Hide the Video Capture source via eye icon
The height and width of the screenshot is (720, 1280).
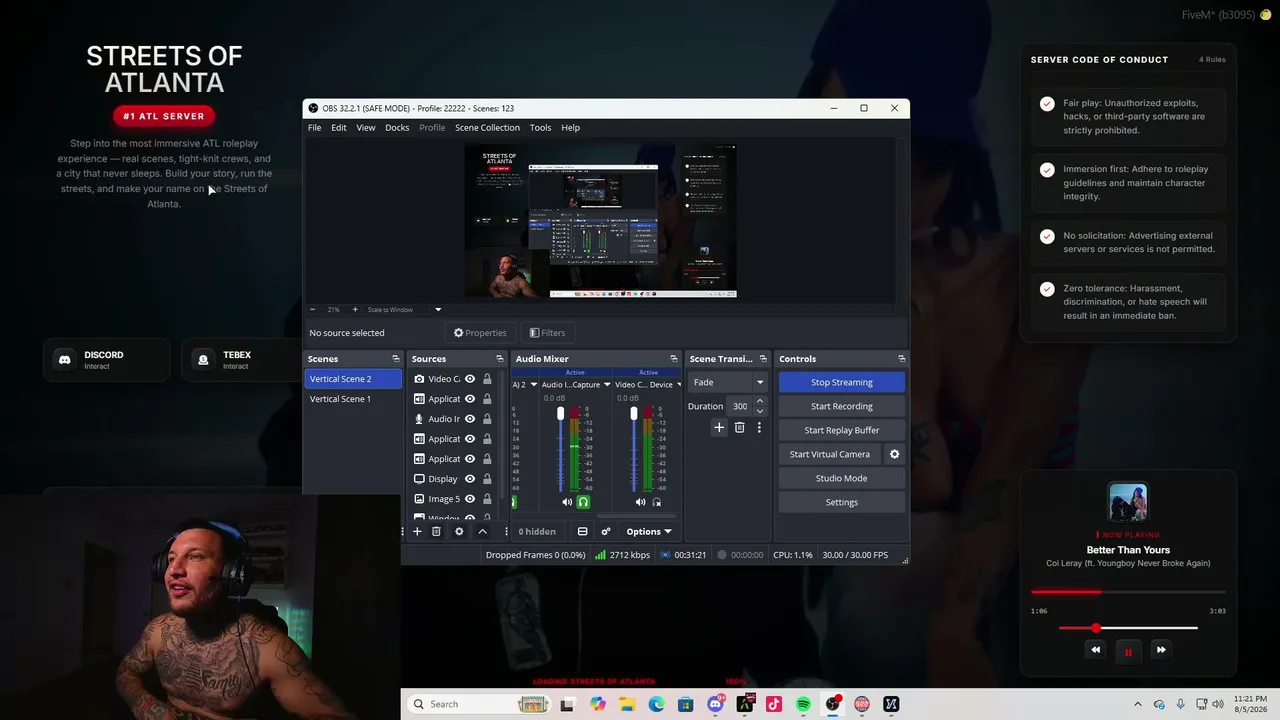(x=469, y=379)
